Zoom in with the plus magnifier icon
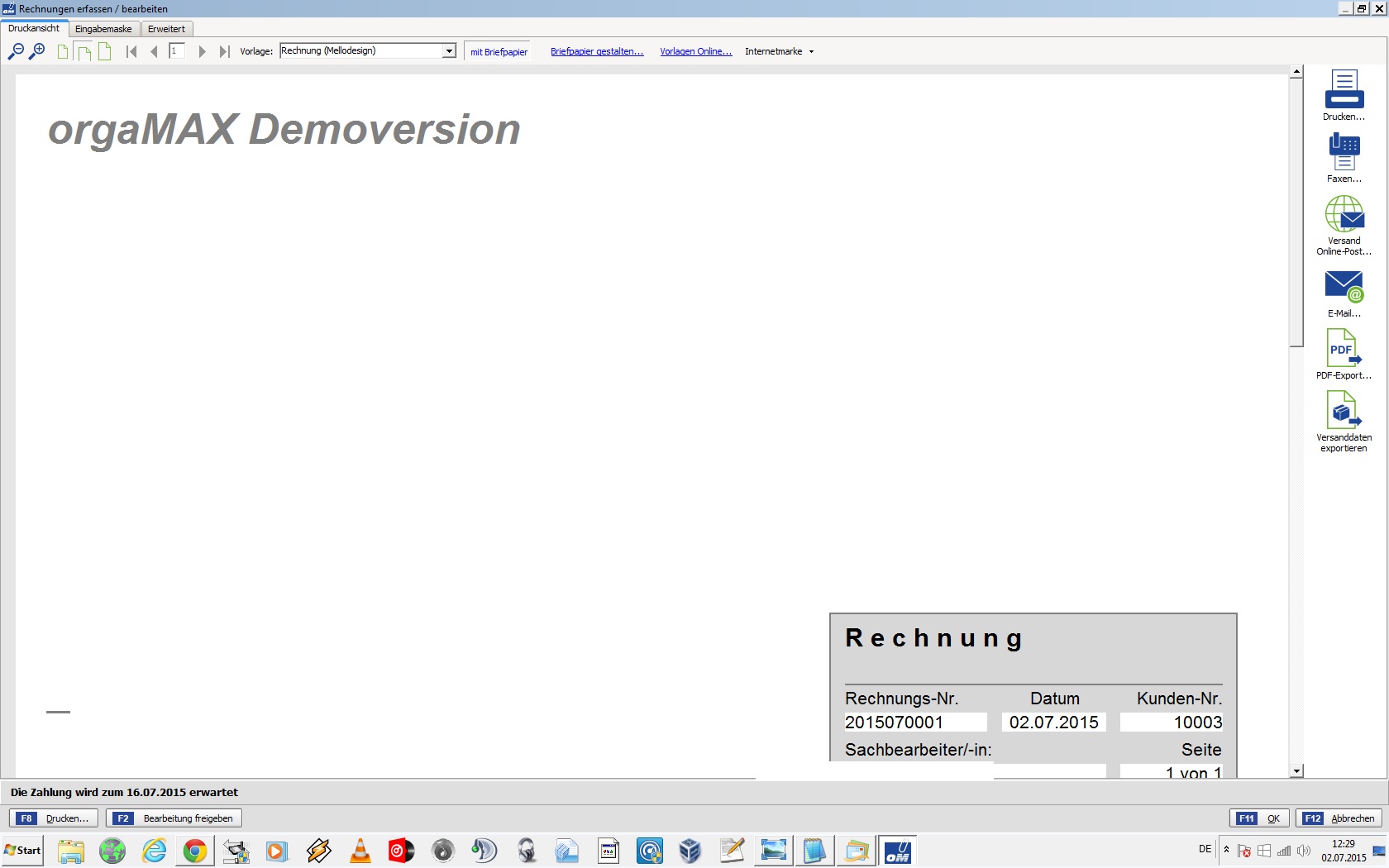Screen dimensions: 1389x868 pyautogui.click(x=36, y=51)
